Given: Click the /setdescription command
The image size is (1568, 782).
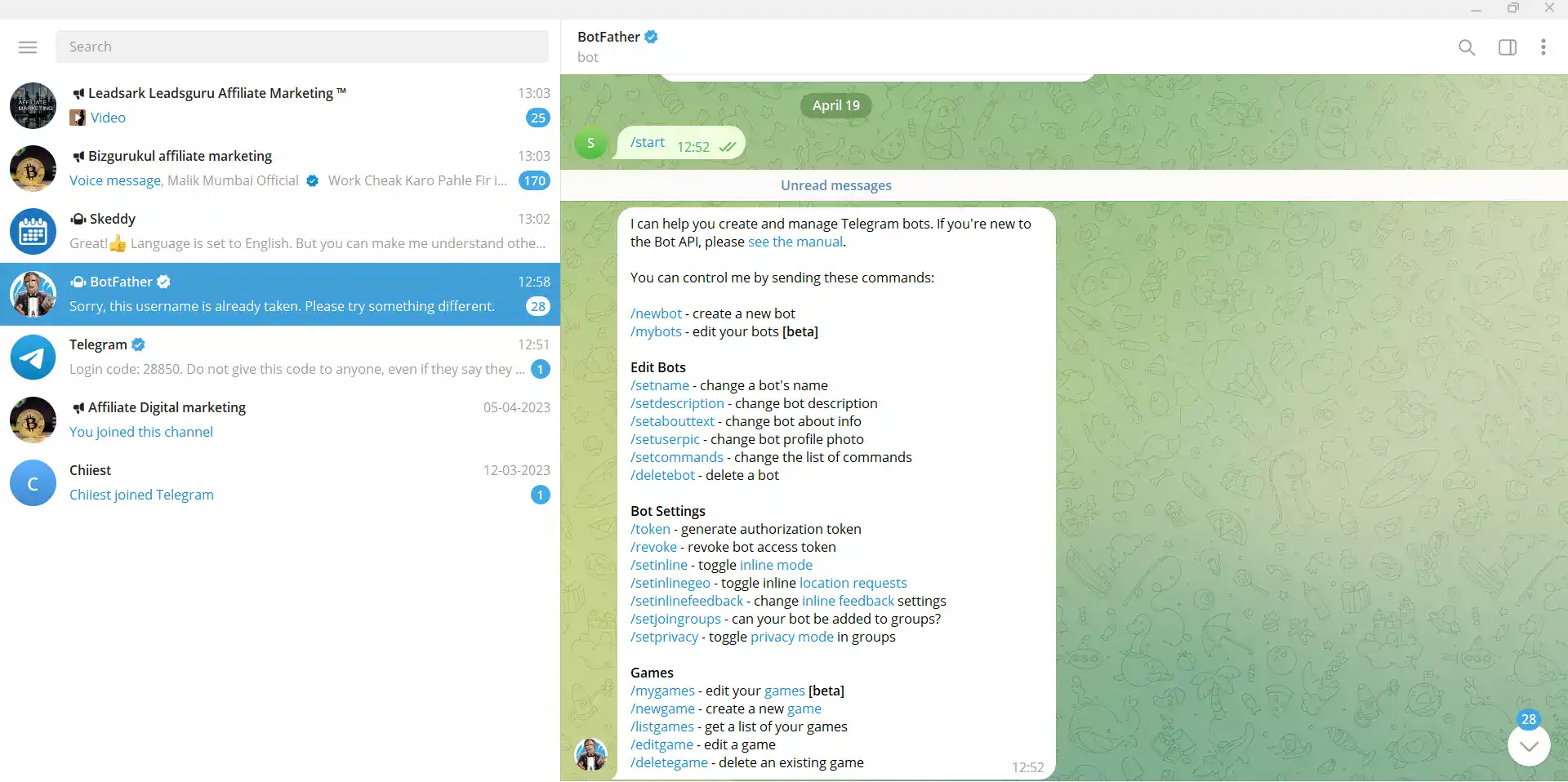Looking at the screenshot, I should click(677, 403).
